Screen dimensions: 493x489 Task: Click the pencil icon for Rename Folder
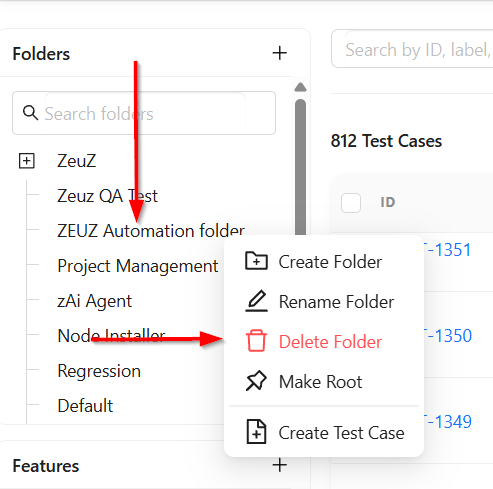(256, 301)
